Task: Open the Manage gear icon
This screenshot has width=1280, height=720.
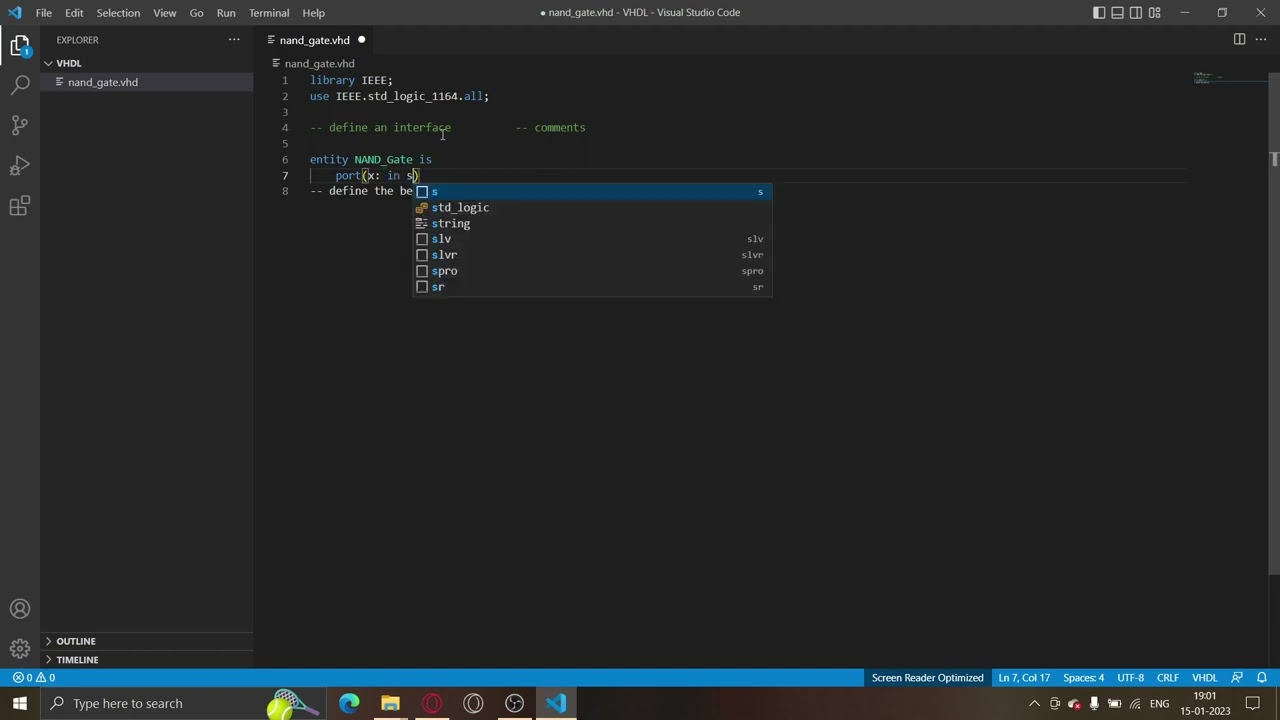Action: (x=20, y=649)
